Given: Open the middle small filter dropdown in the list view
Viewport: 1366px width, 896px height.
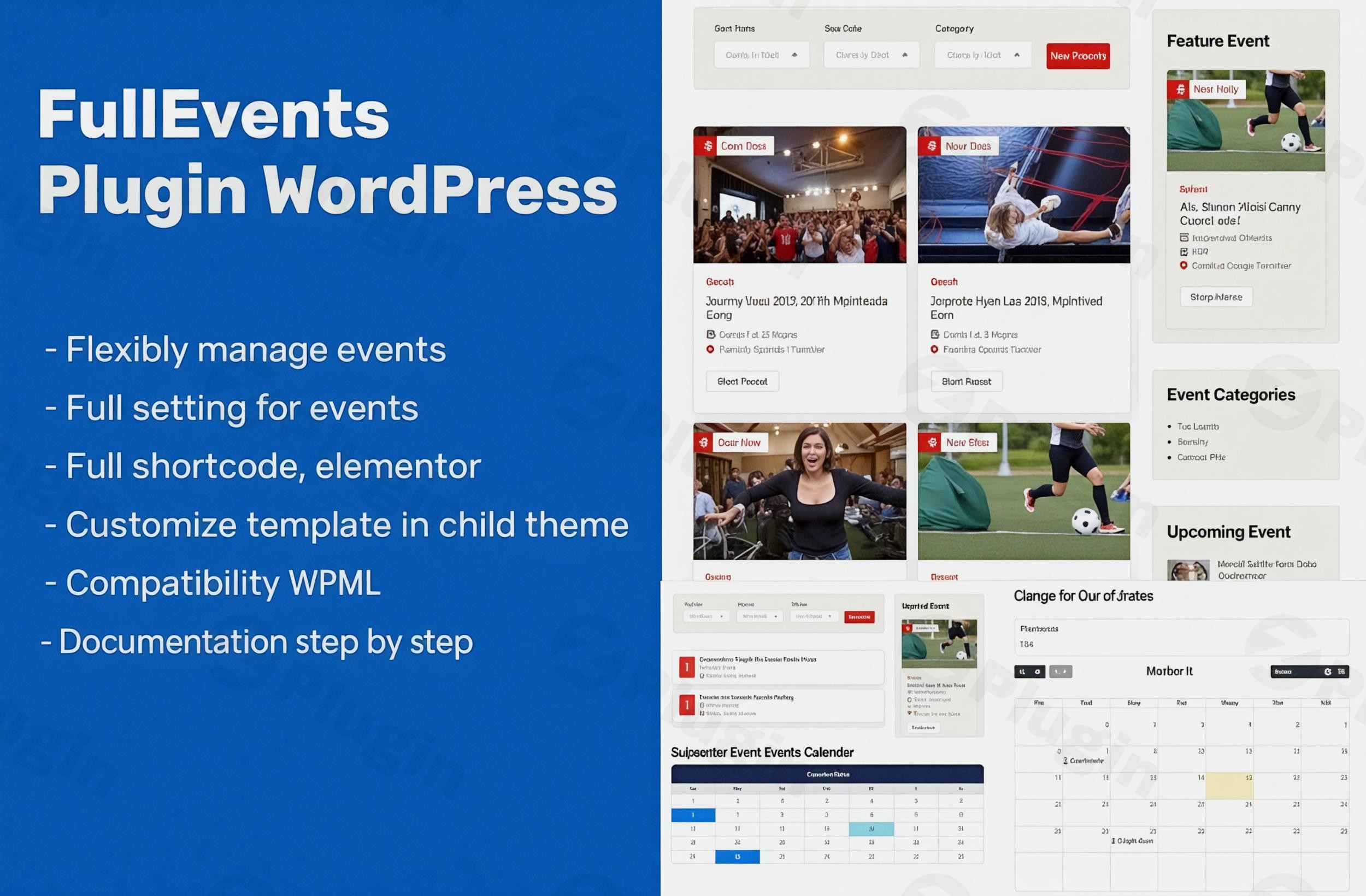Looking at the screenshot, I should tap(760, 616).
